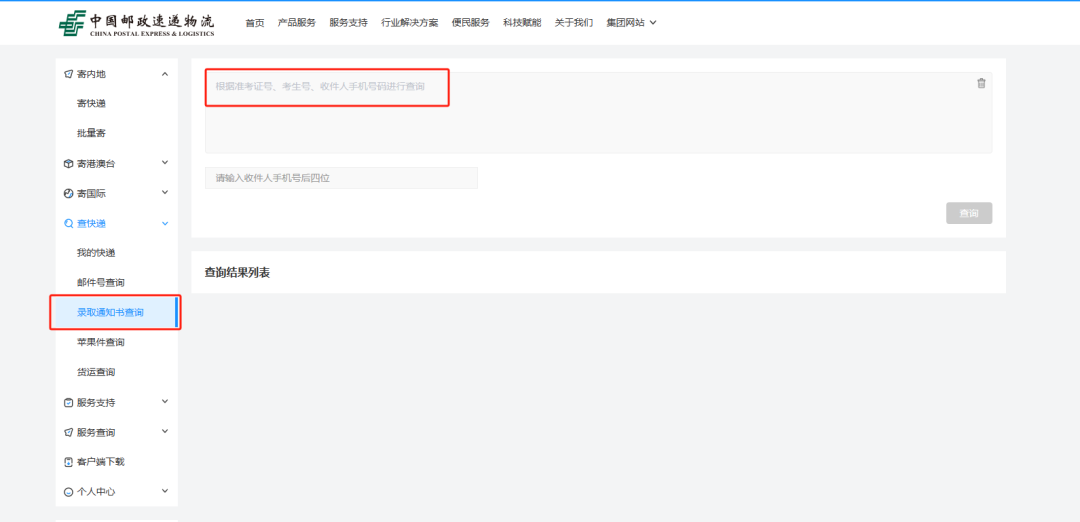Image resolution: width=1080 pixels, height=522 pixels.
Task: Open 服务支持 in the top navigation
Action: pyautogui.click(x=349, y=23)
